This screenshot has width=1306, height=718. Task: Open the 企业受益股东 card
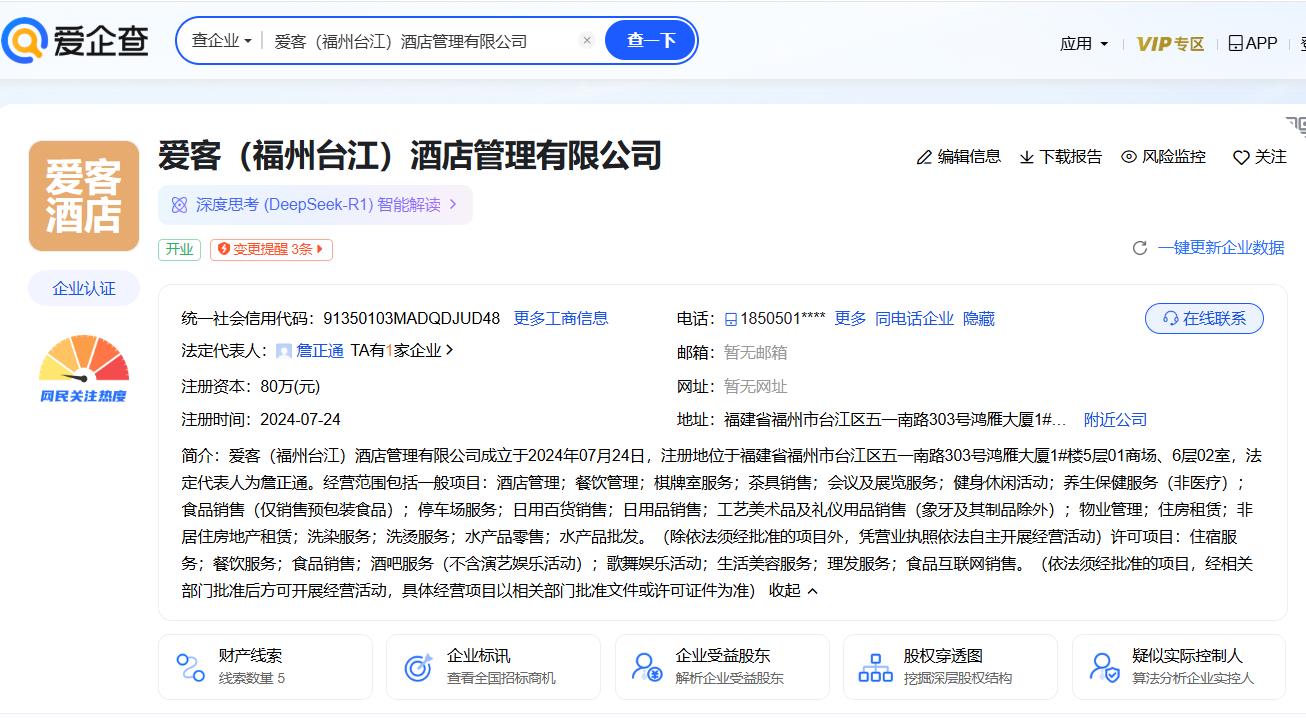point(722,667)
